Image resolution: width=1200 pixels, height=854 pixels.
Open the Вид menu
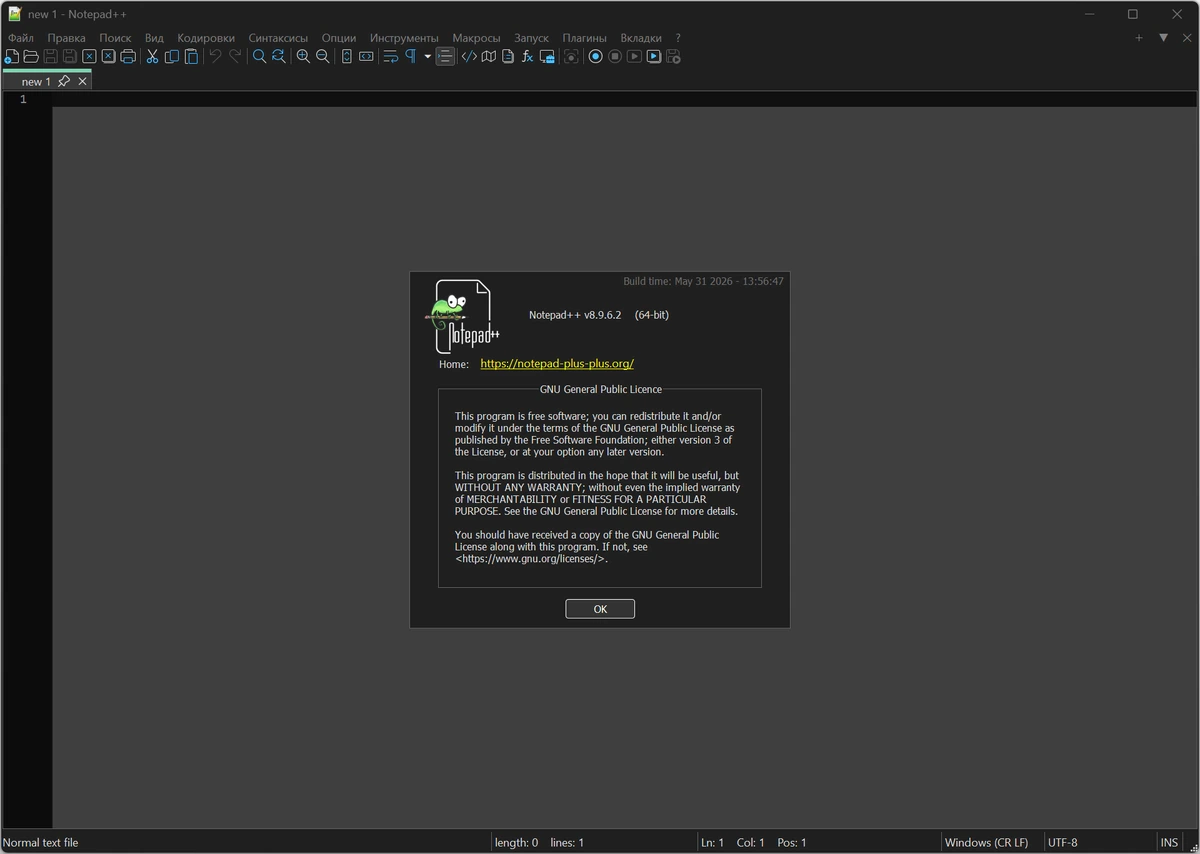(x=154, y=38)
